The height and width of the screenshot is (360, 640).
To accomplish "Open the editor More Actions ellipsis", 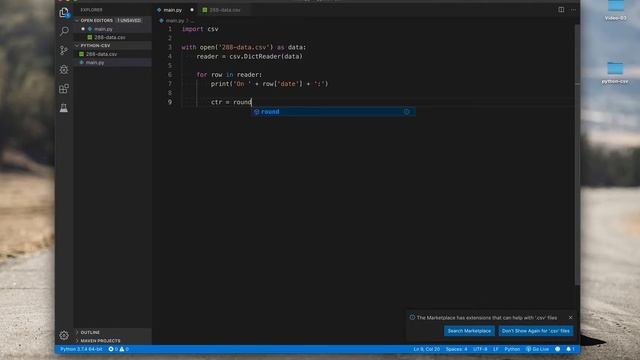I will 573,10.
